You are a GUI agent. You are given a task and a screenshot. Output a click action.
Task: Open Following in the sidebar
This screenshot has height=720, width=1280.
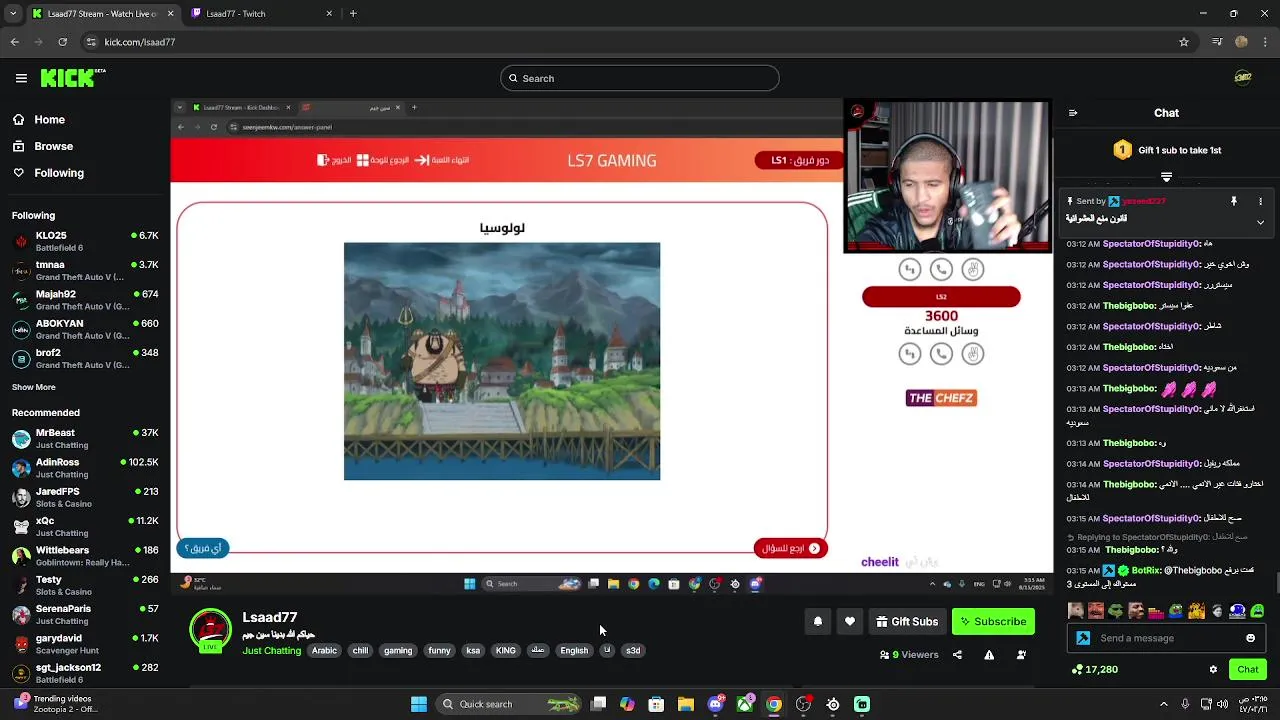pyautogui.click(x=48, y=173)
